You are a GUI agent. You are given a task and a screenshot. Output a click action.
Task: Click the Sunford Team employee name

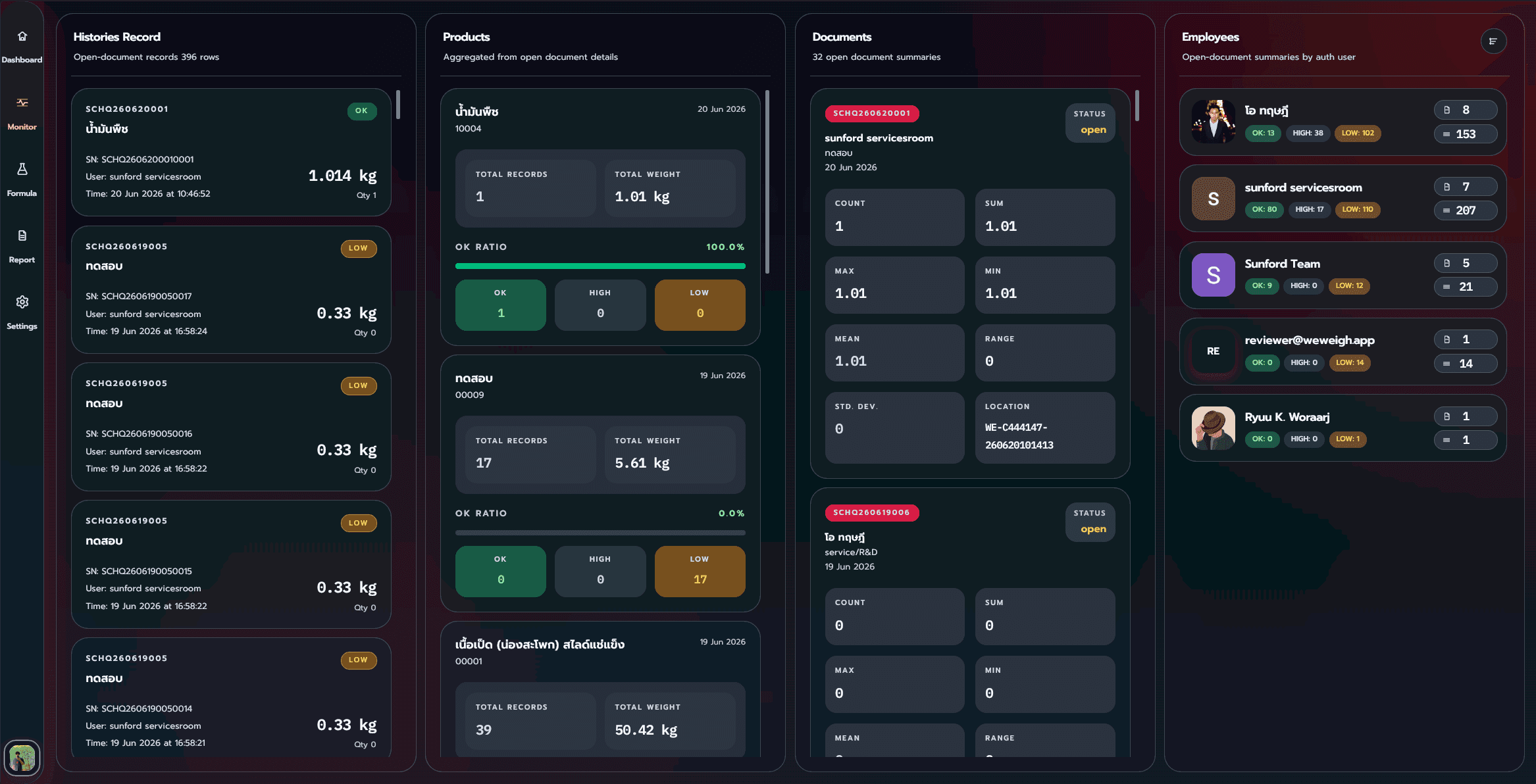[1282, 264]
